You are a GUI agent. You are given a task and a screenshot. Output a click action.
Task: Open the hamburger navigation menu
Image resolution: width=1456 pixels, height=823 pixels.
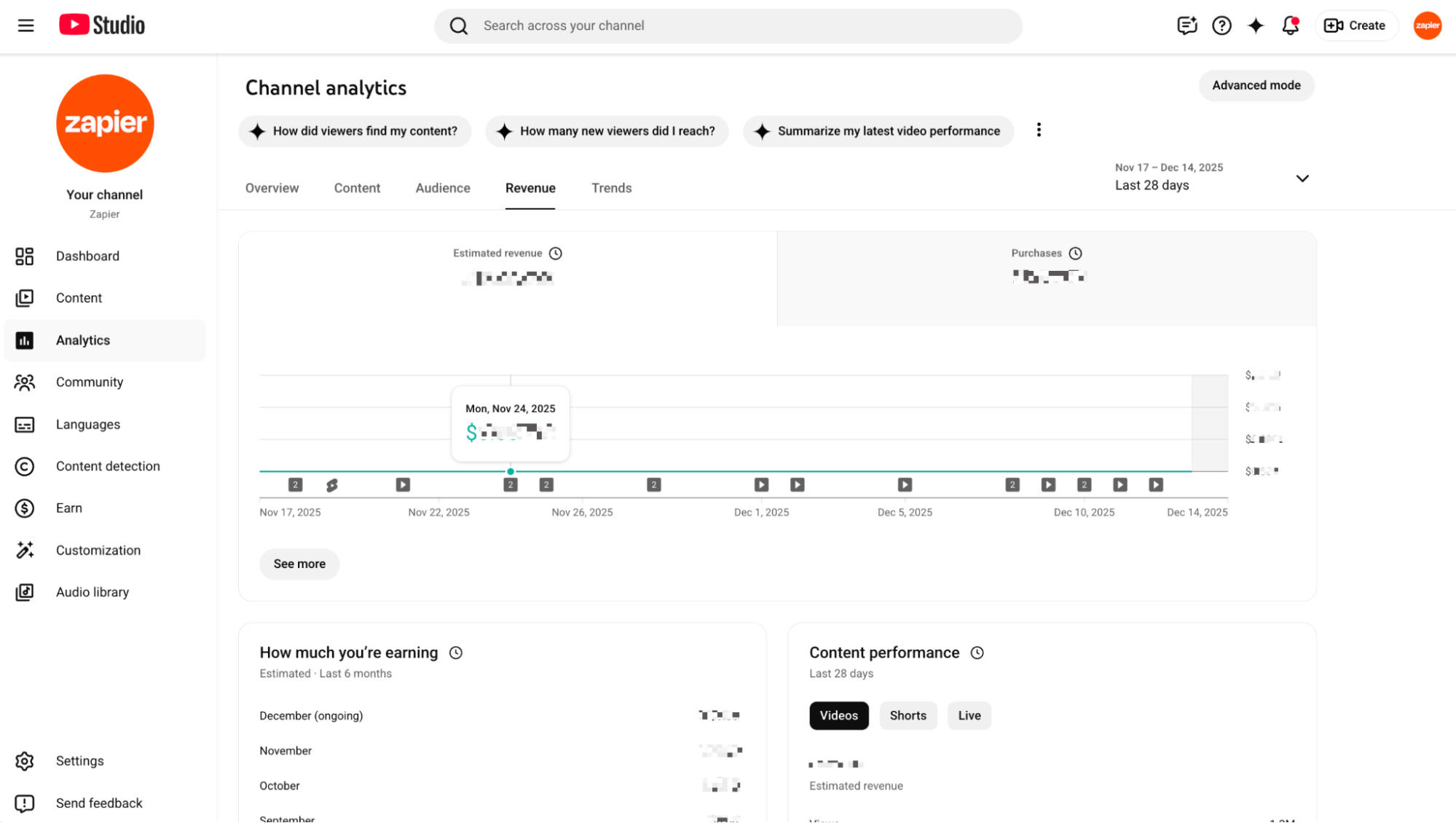coord(25,25)
